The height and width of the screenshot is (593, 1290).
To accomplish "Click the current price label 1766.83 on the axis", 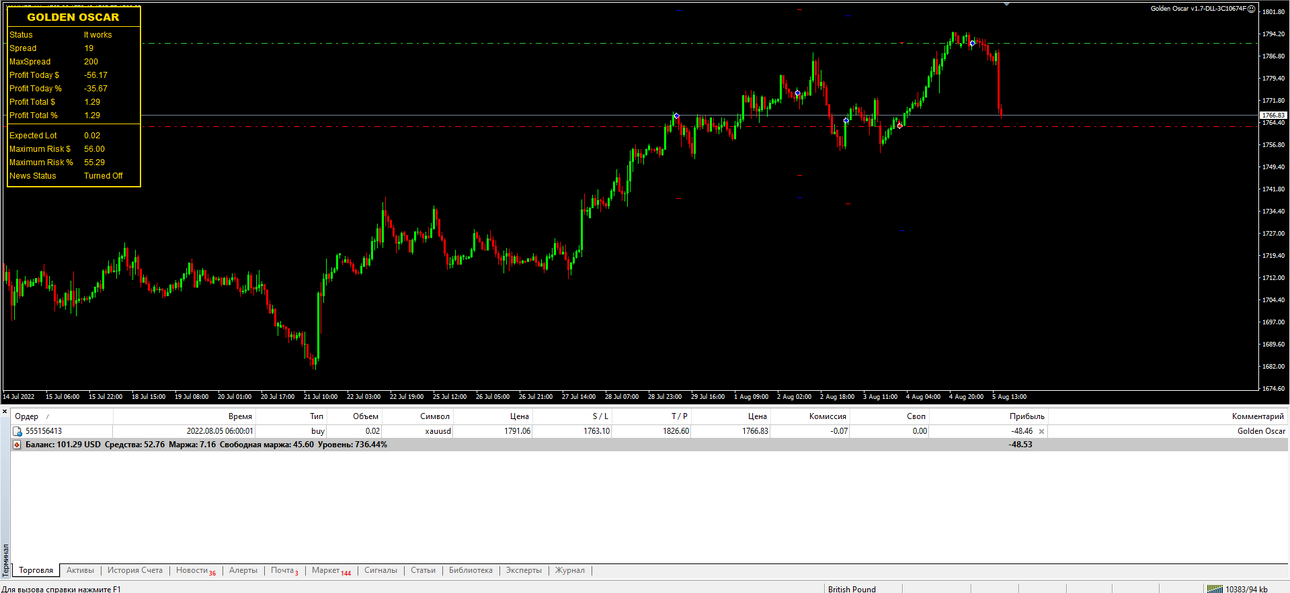I will [x=1273, y=115].
